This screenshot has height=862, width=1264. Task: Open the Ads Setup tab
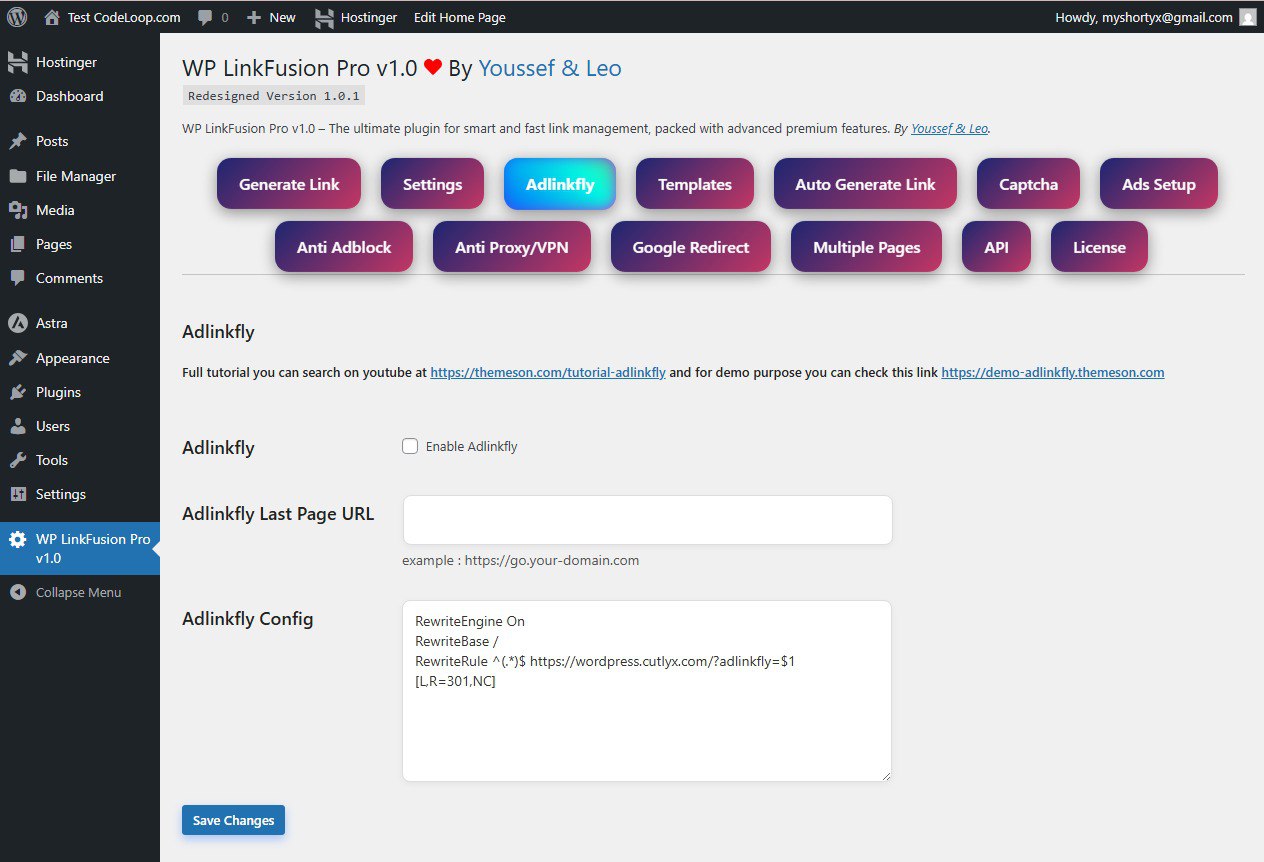point(1159,184)
